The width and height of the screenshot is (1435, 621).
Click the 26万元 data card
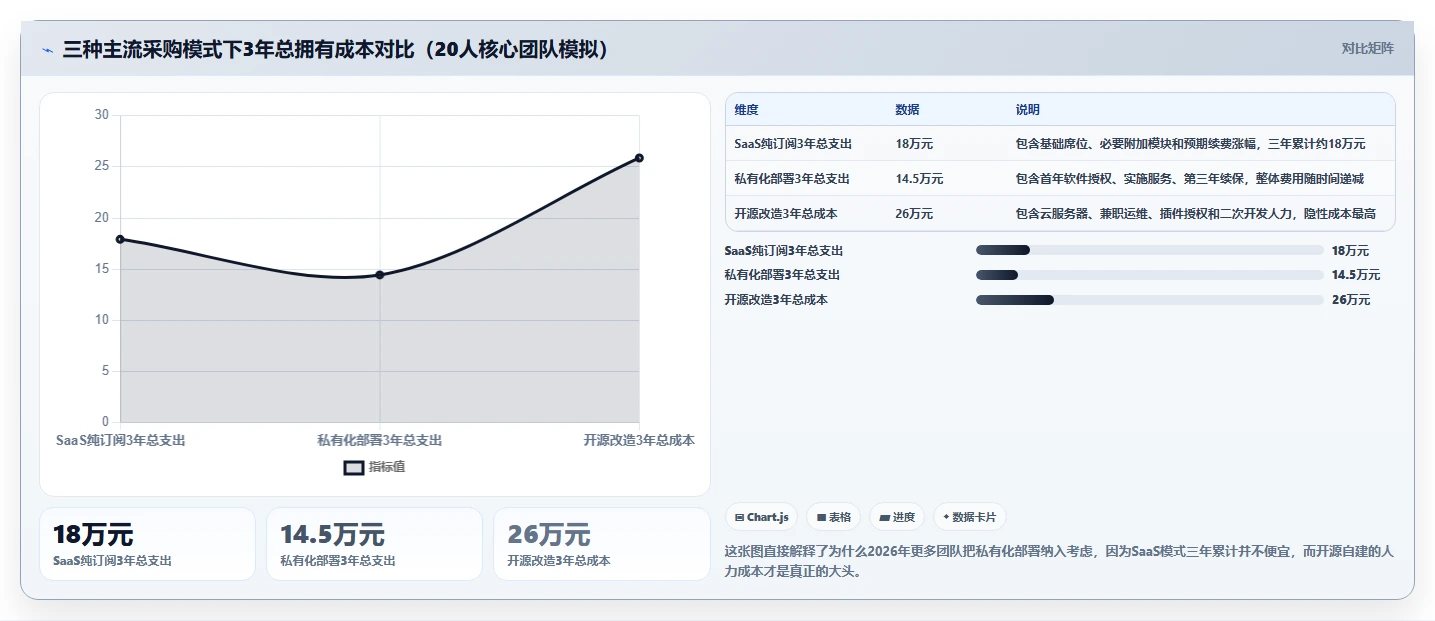[601, 544]
